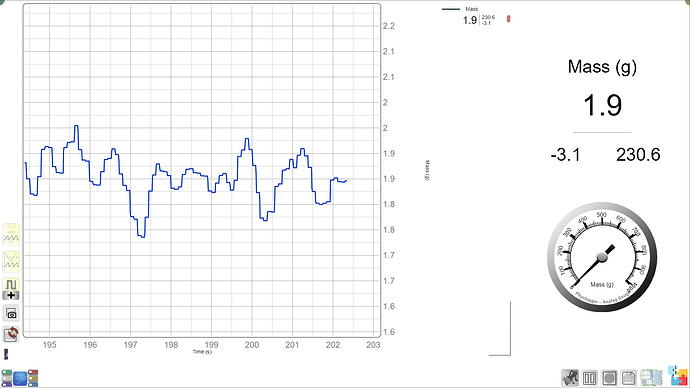Take a snapshot with the camera icon
690x388 pixels.
pyautogui.click(x=11, y=313)
